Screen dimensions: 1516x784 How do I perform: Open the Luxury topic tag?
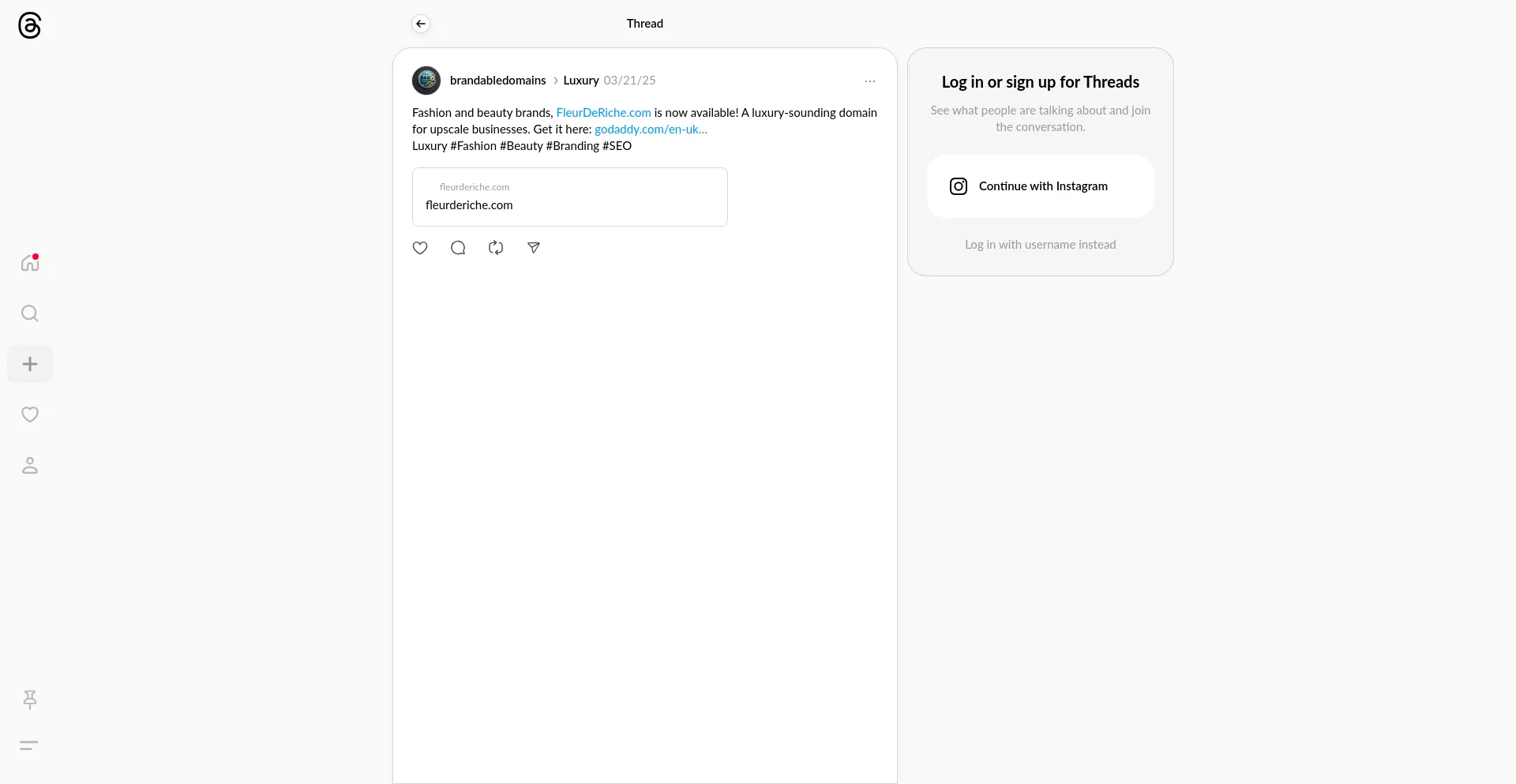pyautogui.click(x=581, y=81)
